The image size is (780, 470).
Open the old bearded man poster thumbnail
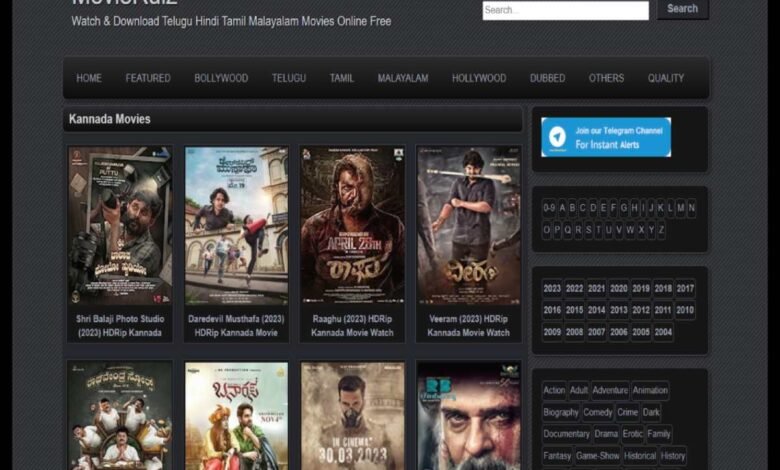click(469, 416)
